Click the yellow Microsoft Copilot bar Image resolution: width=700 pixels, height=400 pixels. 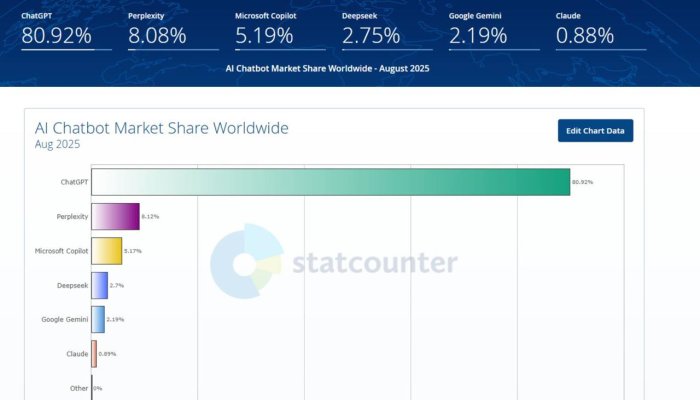(107, 251)
